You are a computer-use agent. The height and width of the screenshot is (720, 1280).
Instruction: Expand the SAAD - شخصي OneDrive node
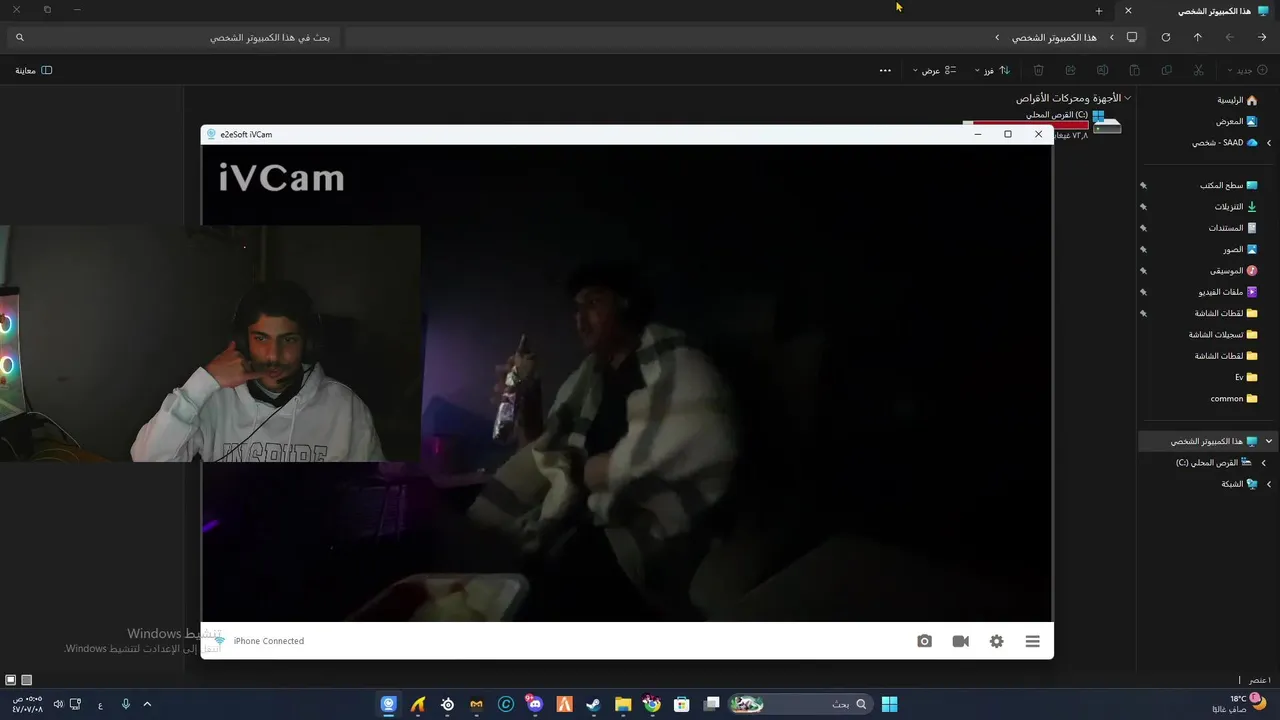[x=1269, y=143]
